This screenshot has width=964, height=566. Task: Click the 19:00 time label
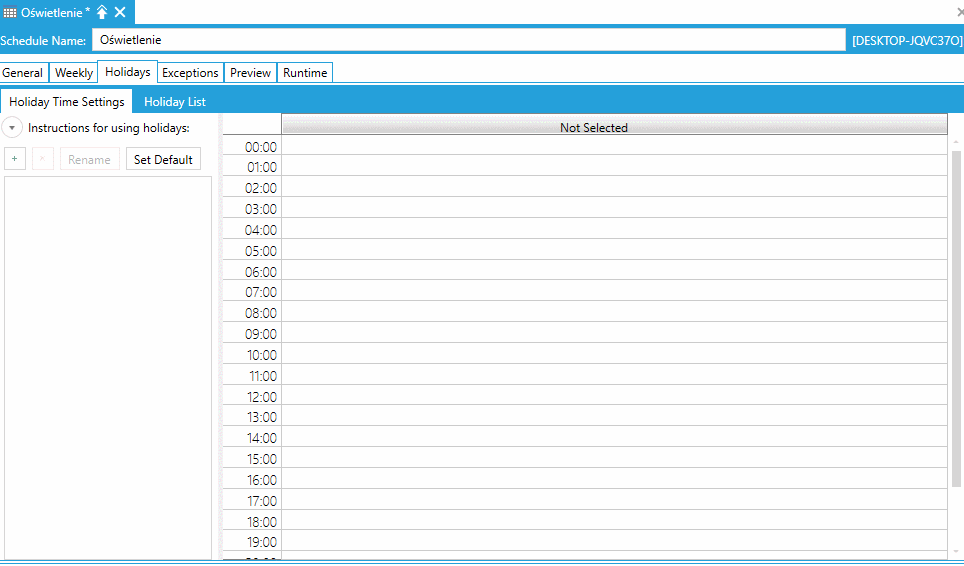pos(261,542)
